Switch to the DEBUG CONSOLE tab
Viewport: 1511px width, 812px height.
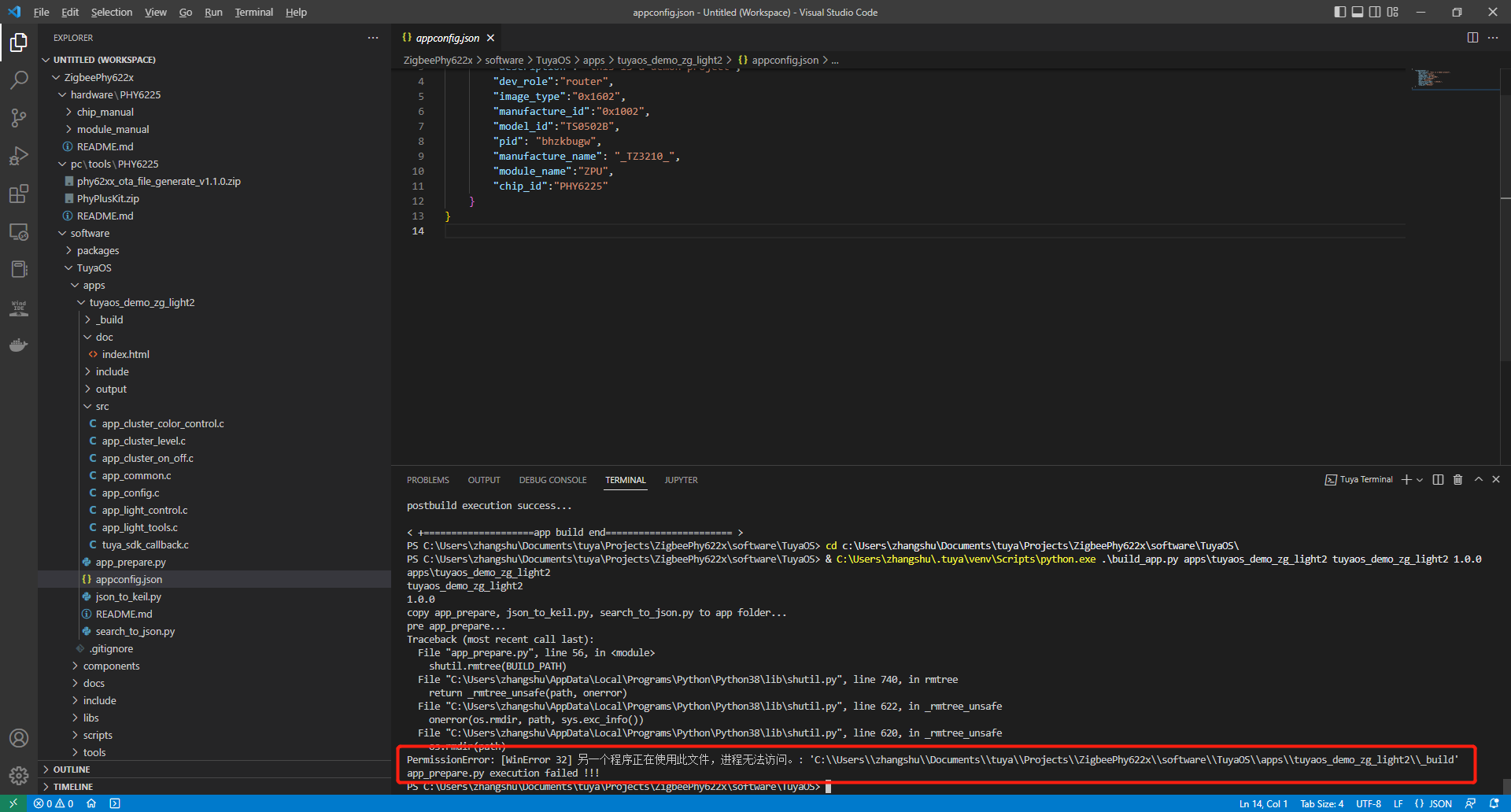(552, 480)
